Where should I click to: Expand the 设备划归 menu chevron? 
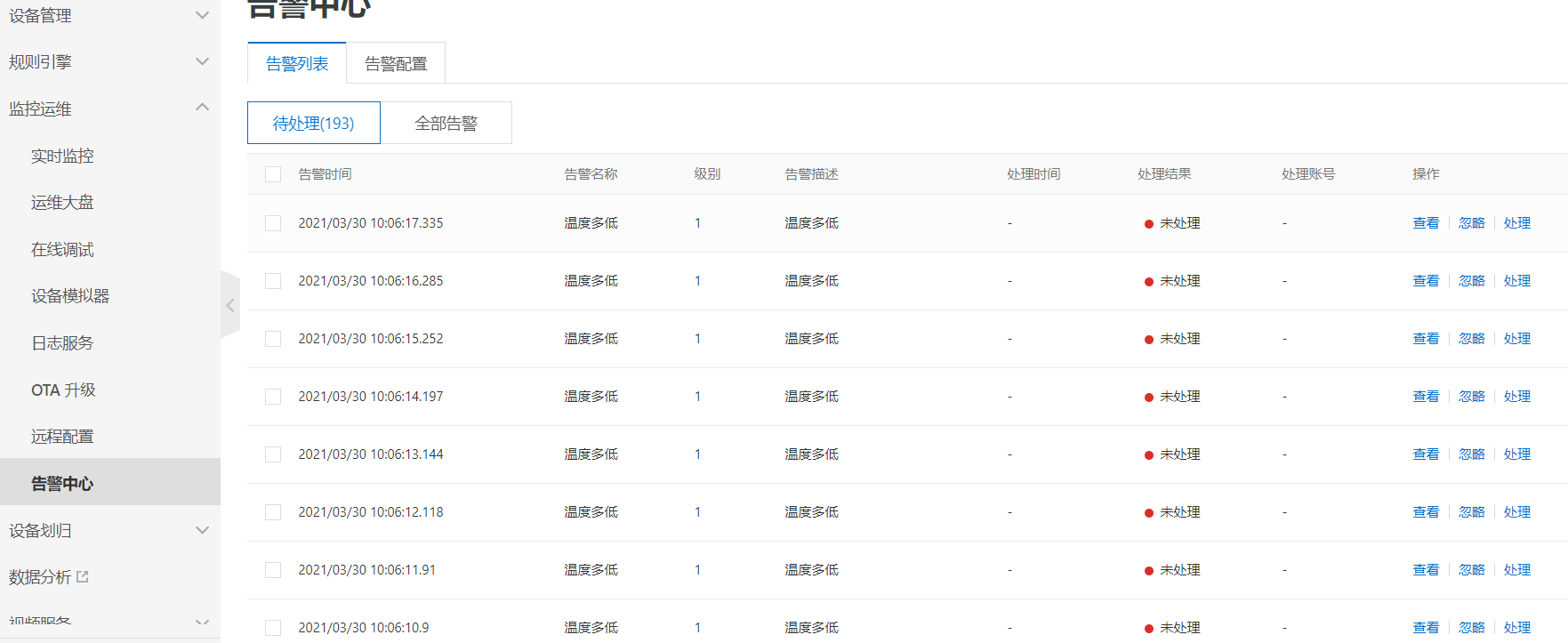tap(203, 530)
